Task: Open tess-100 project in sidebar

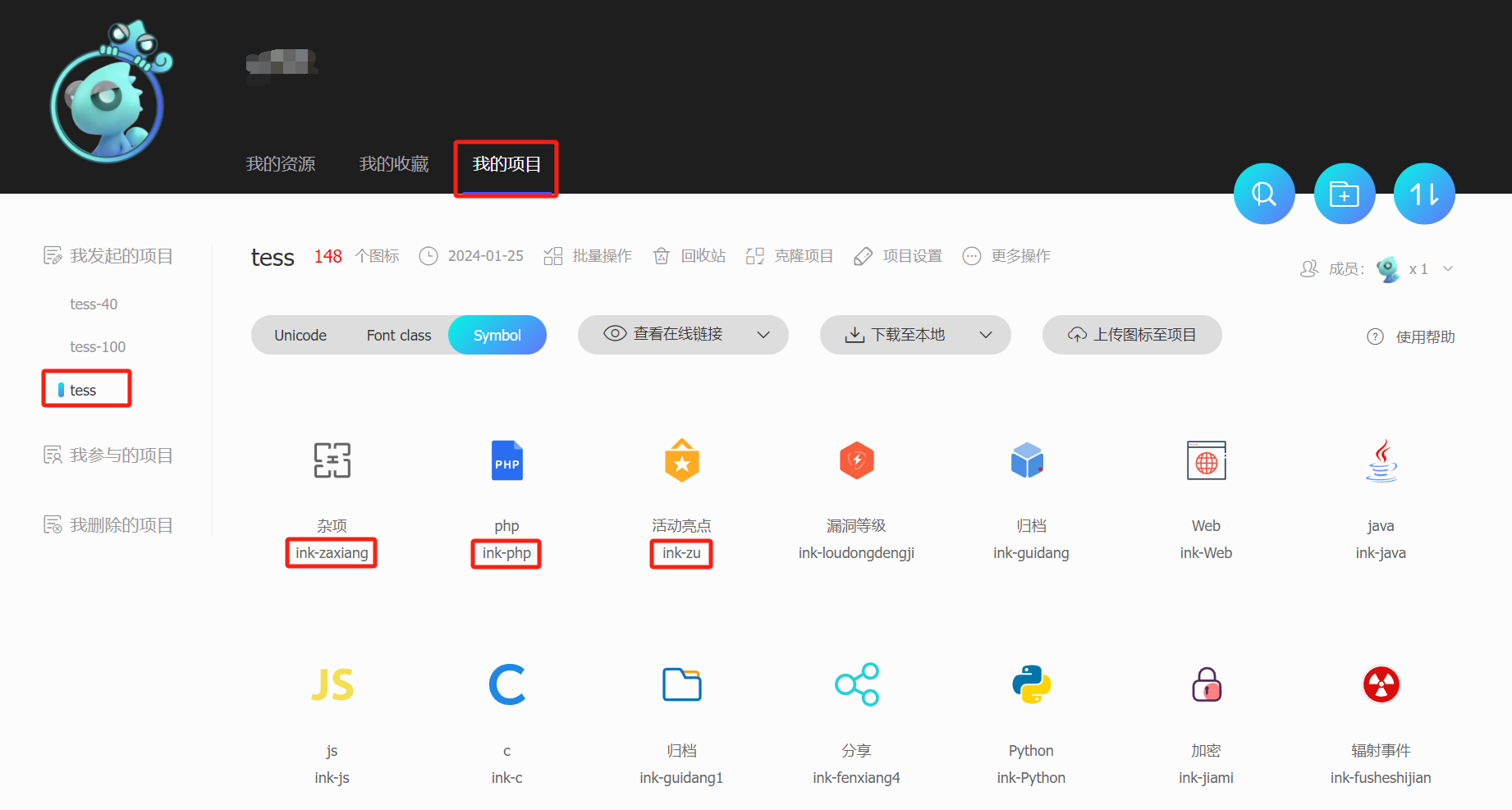Action: click(98, 347)
